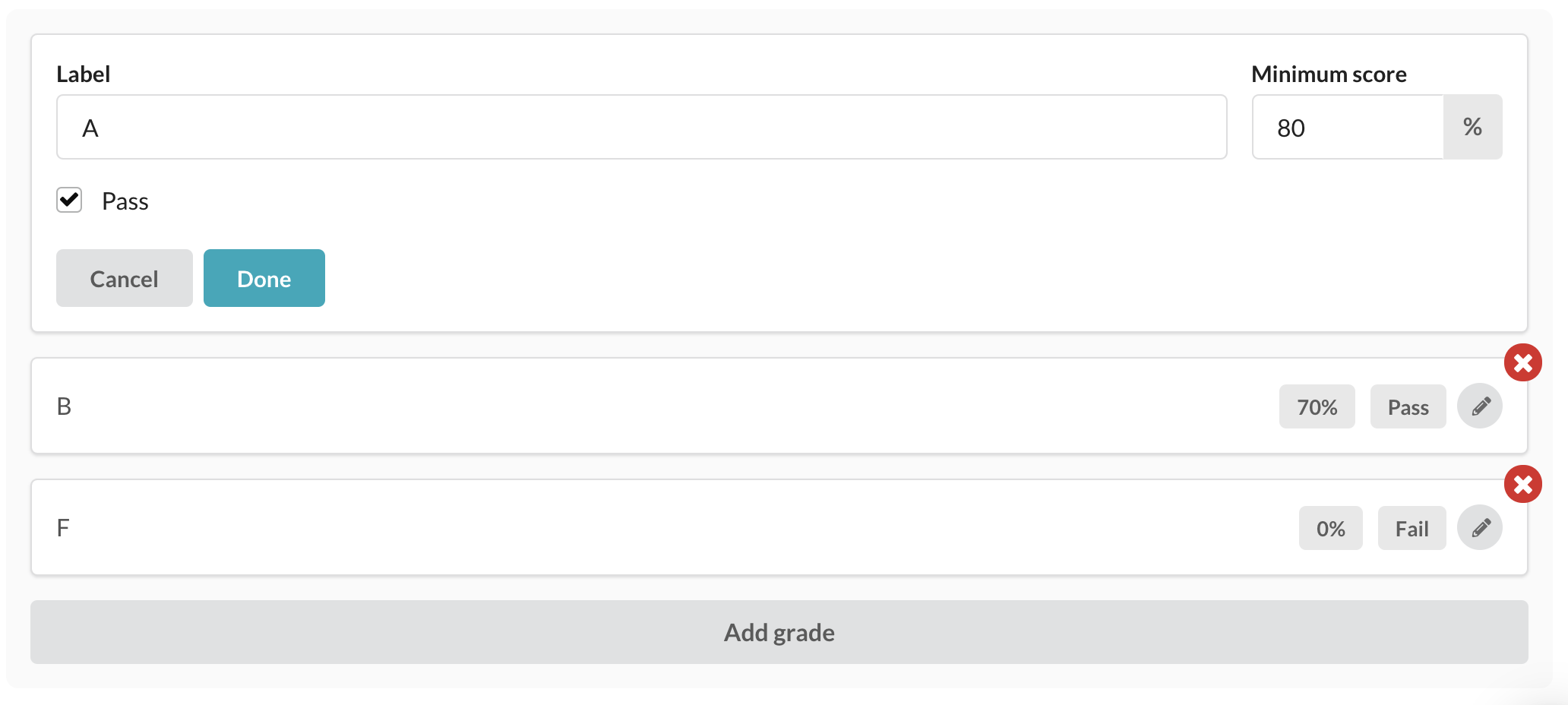The image size is (1568, 705).
Task: Click the 70% badge on B row
Action: coord(1317,406)
